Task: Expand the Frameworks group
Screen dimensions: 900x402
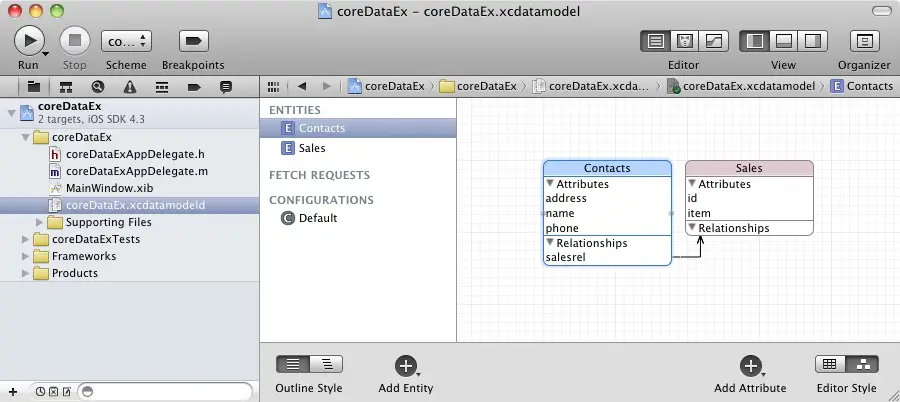Action: pyautogui.click(x=26, y=256)
